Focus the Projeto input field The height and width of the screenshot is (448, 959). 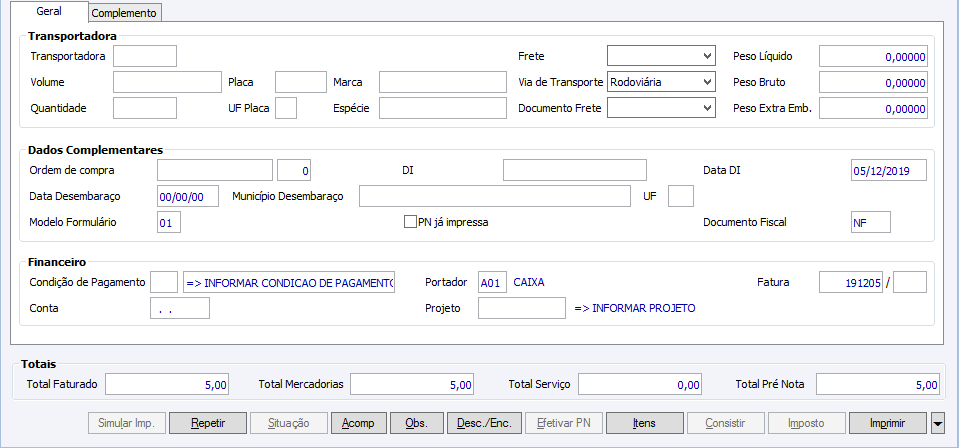point(521,308)
